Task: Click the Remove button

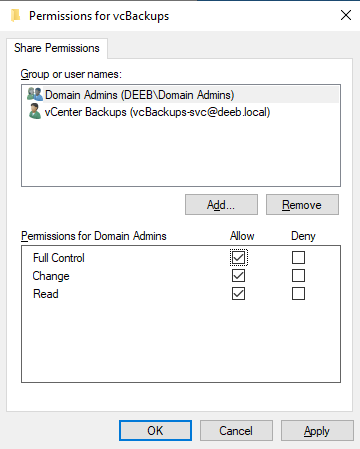Action: pos(302,205)
